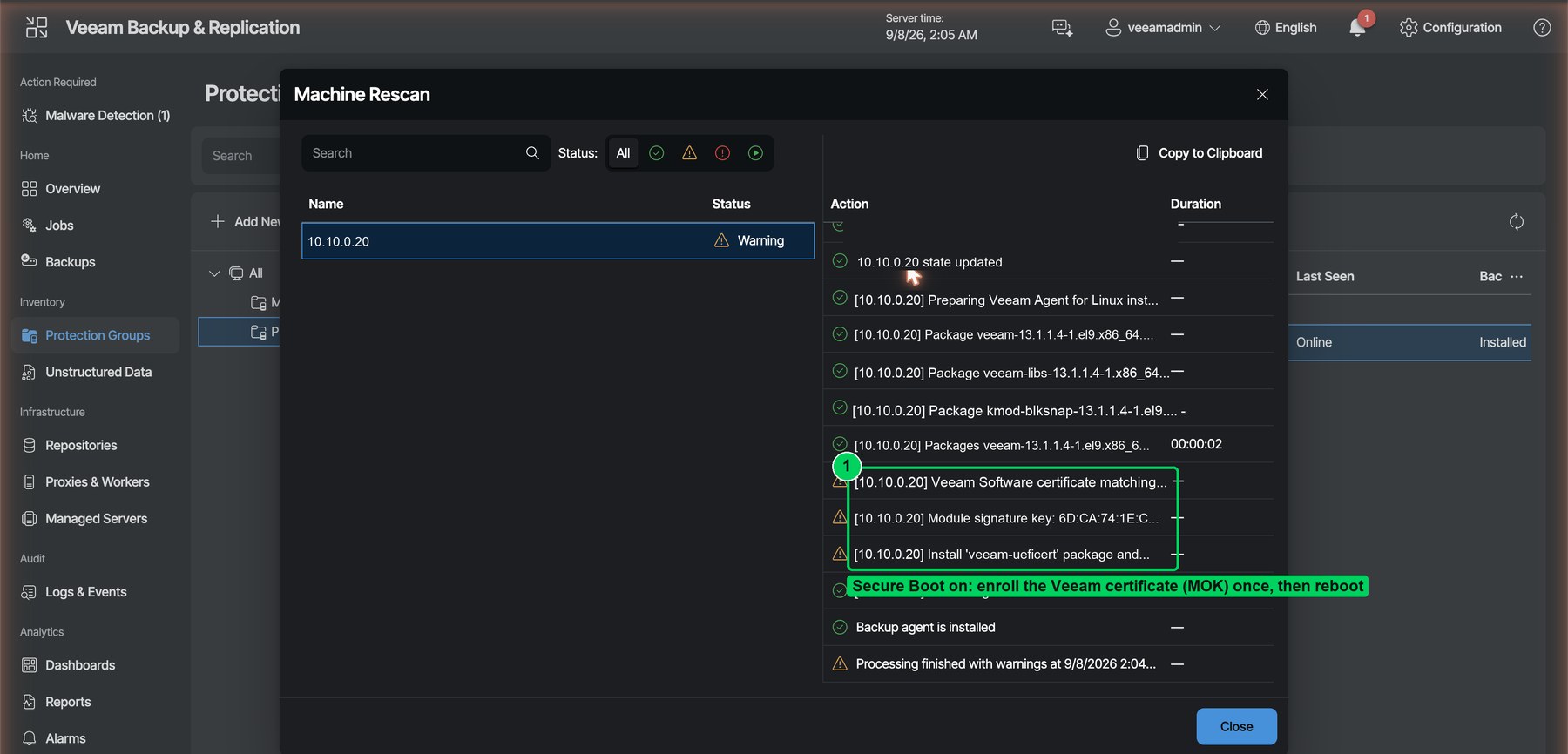Open the English language selector

tap(1286, 28)
